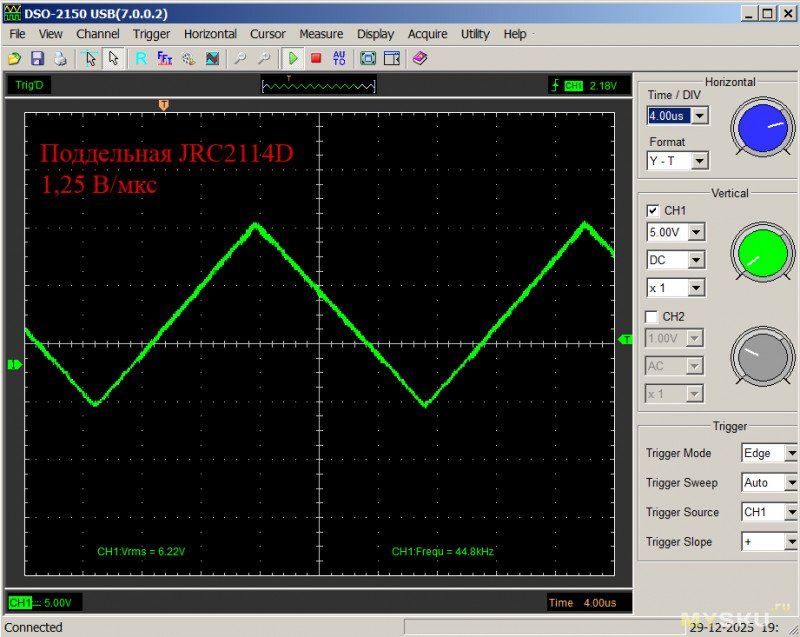Uncheck the CH1 channel checkbox
Screen dimensions: 800x637
(x=653, y=211)
